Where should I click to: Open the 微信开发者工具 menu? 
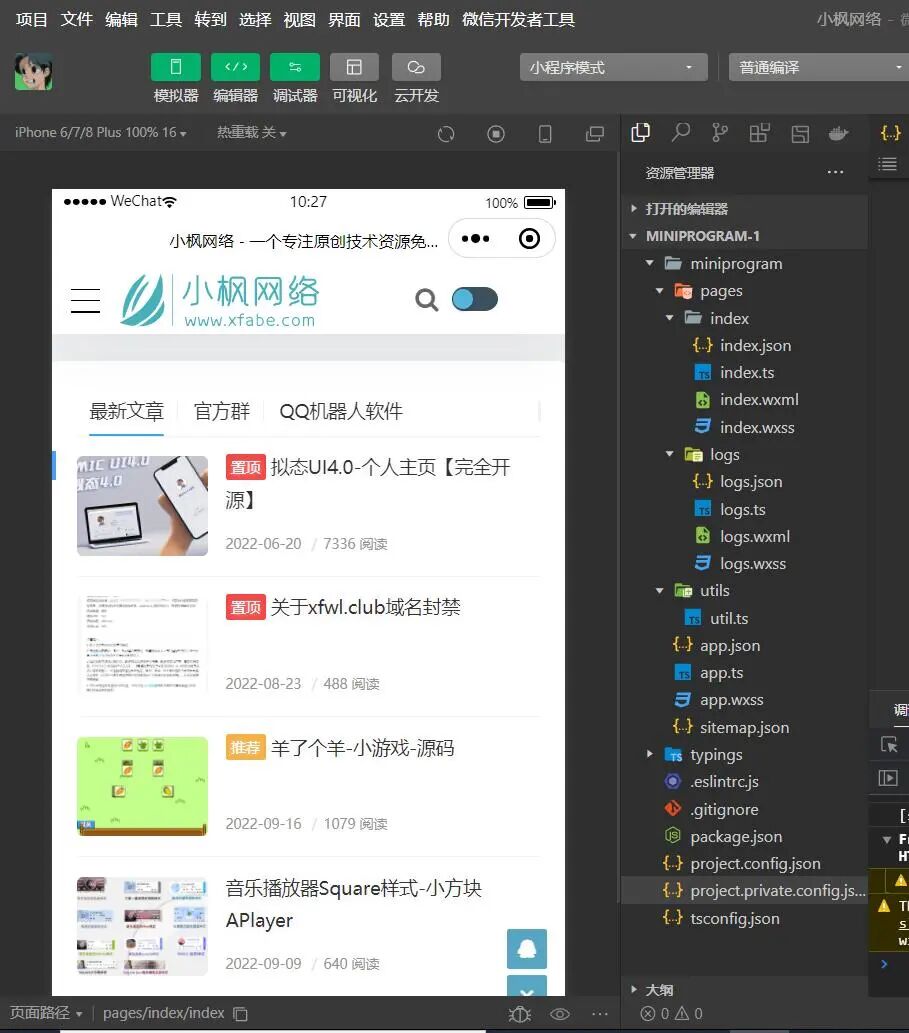(518, 20)
